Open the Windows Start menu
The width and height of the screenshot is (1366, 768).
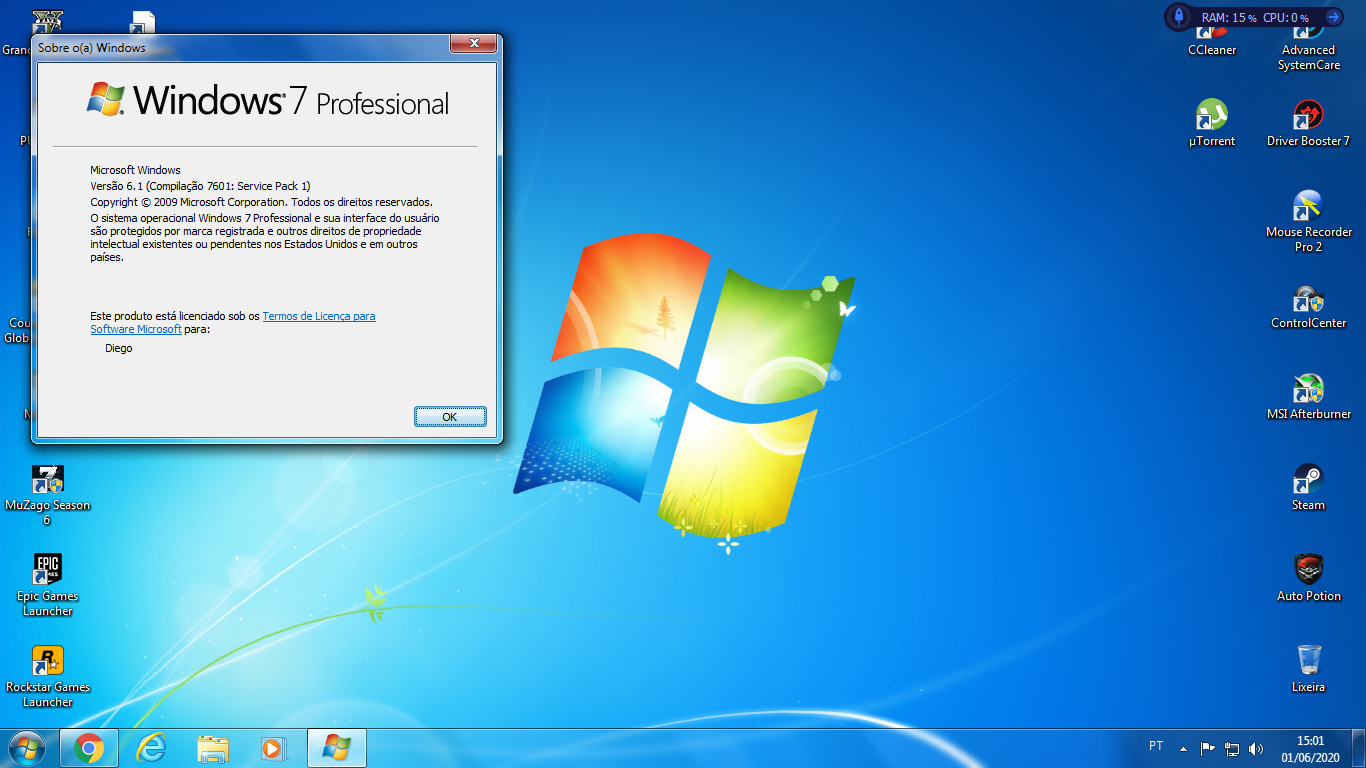[26, 748]
